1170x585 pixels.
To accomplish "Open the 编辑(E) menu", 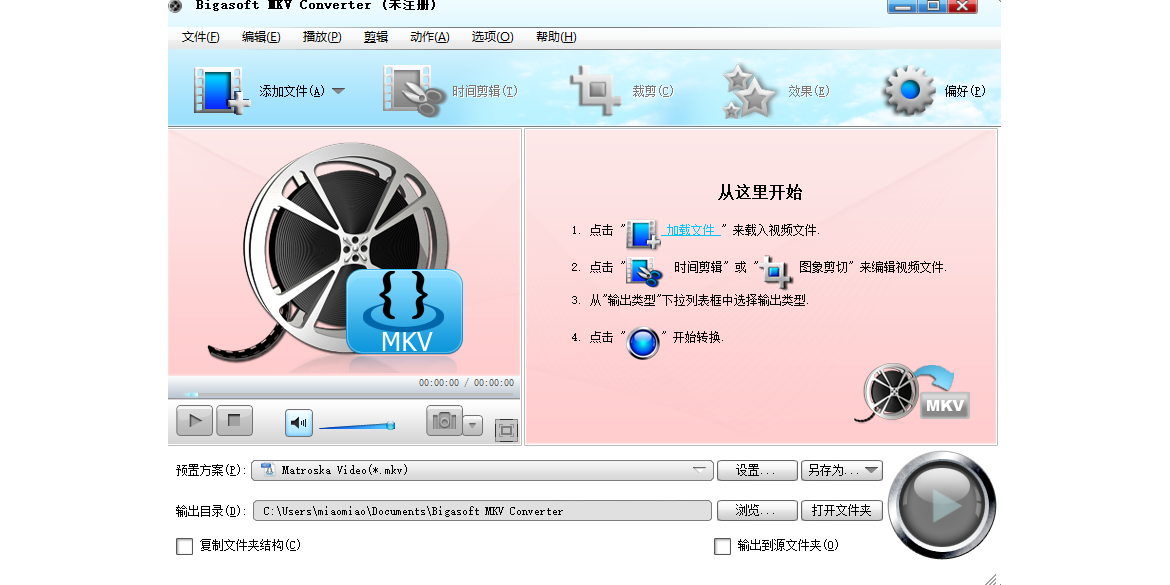I will 260,37.
